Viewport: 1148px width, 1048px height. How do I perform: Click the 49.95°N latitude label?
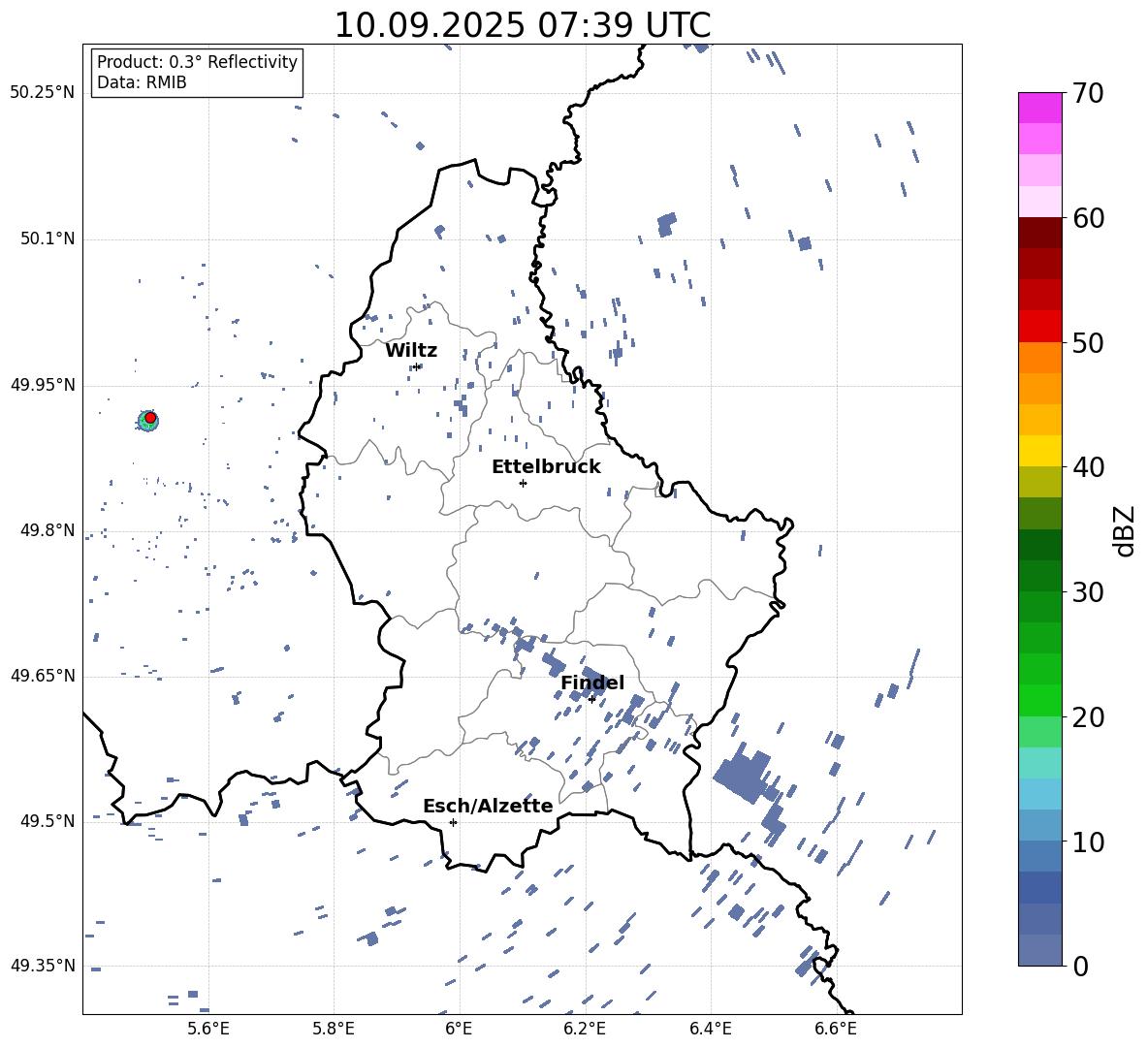pyautogui.click(x=43, y=385)
